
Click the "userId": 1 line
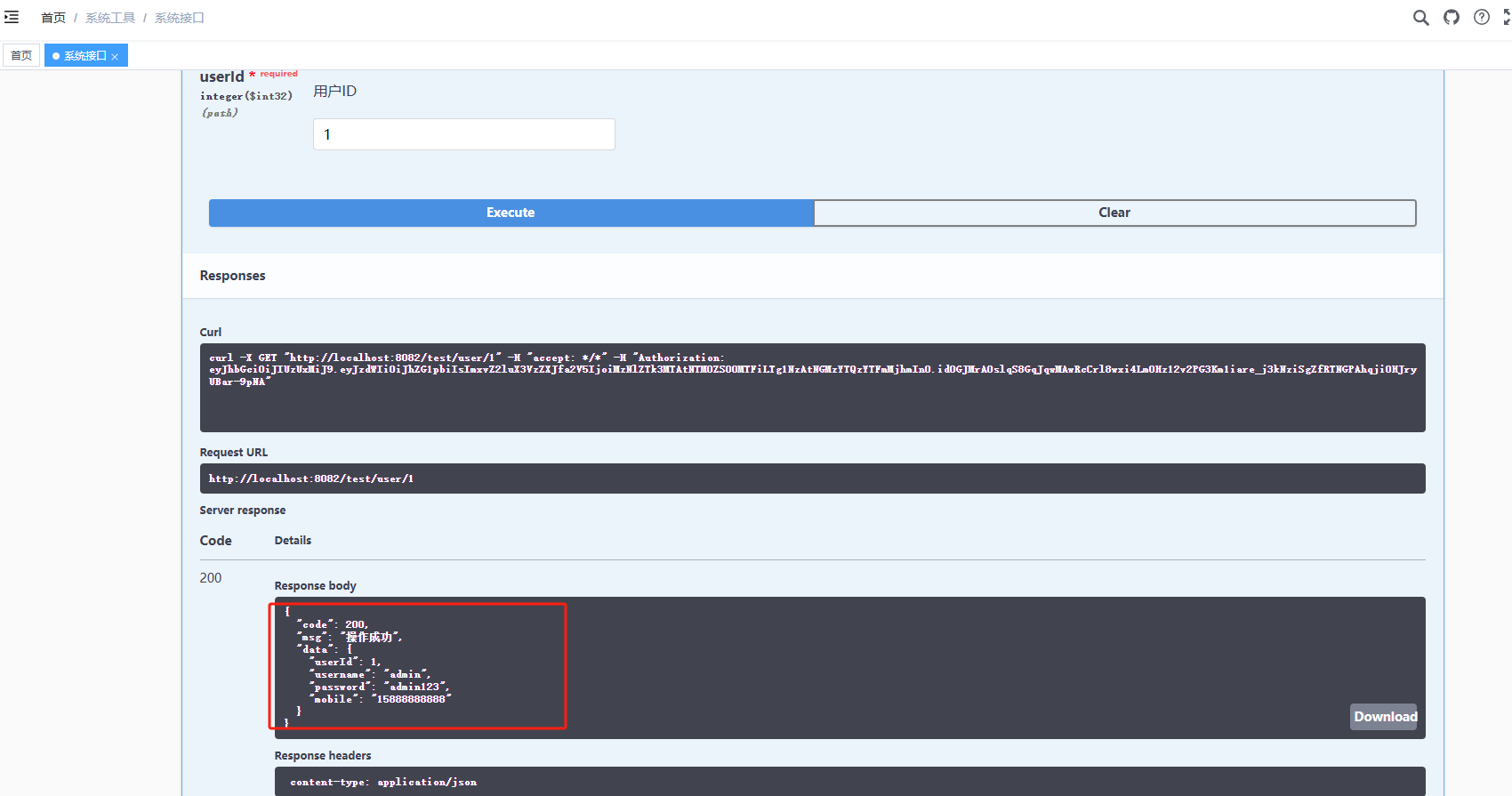point(345,662)
